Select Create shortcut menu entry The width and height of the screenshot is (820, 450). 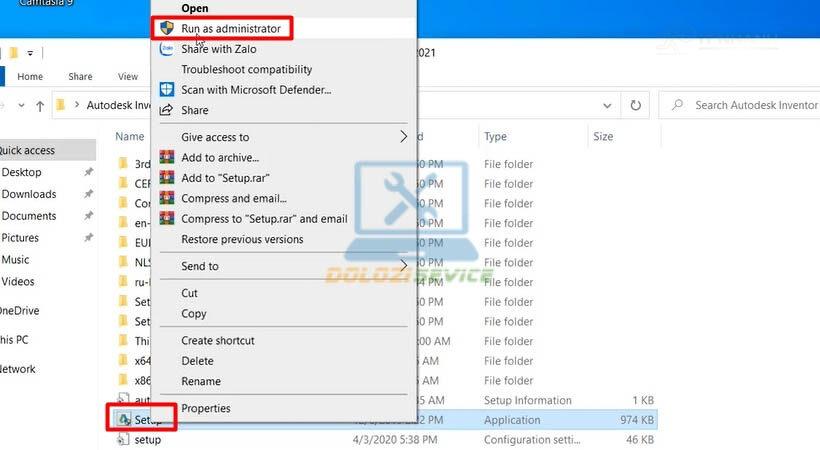[x=217, y=341]
